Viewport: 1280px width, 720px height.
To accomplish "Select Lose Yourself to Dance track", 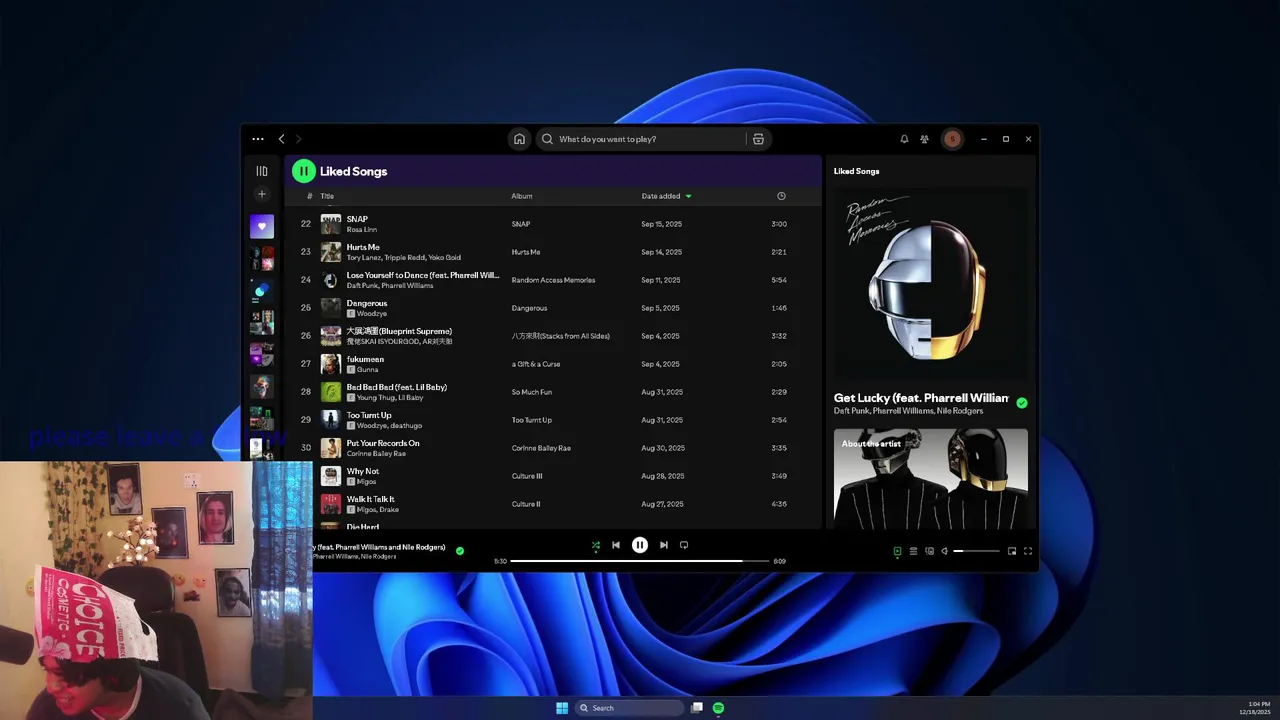I will [x=555, y=280].
